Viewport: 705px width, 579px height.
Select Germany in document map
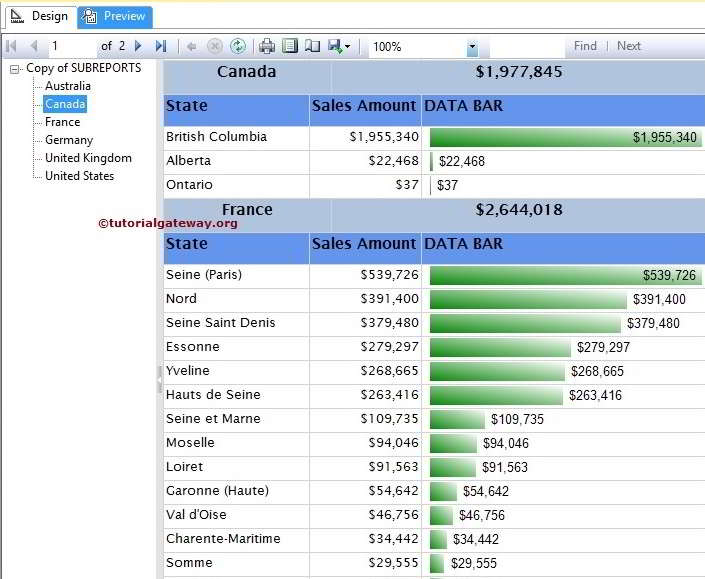(x=69, y=140)
